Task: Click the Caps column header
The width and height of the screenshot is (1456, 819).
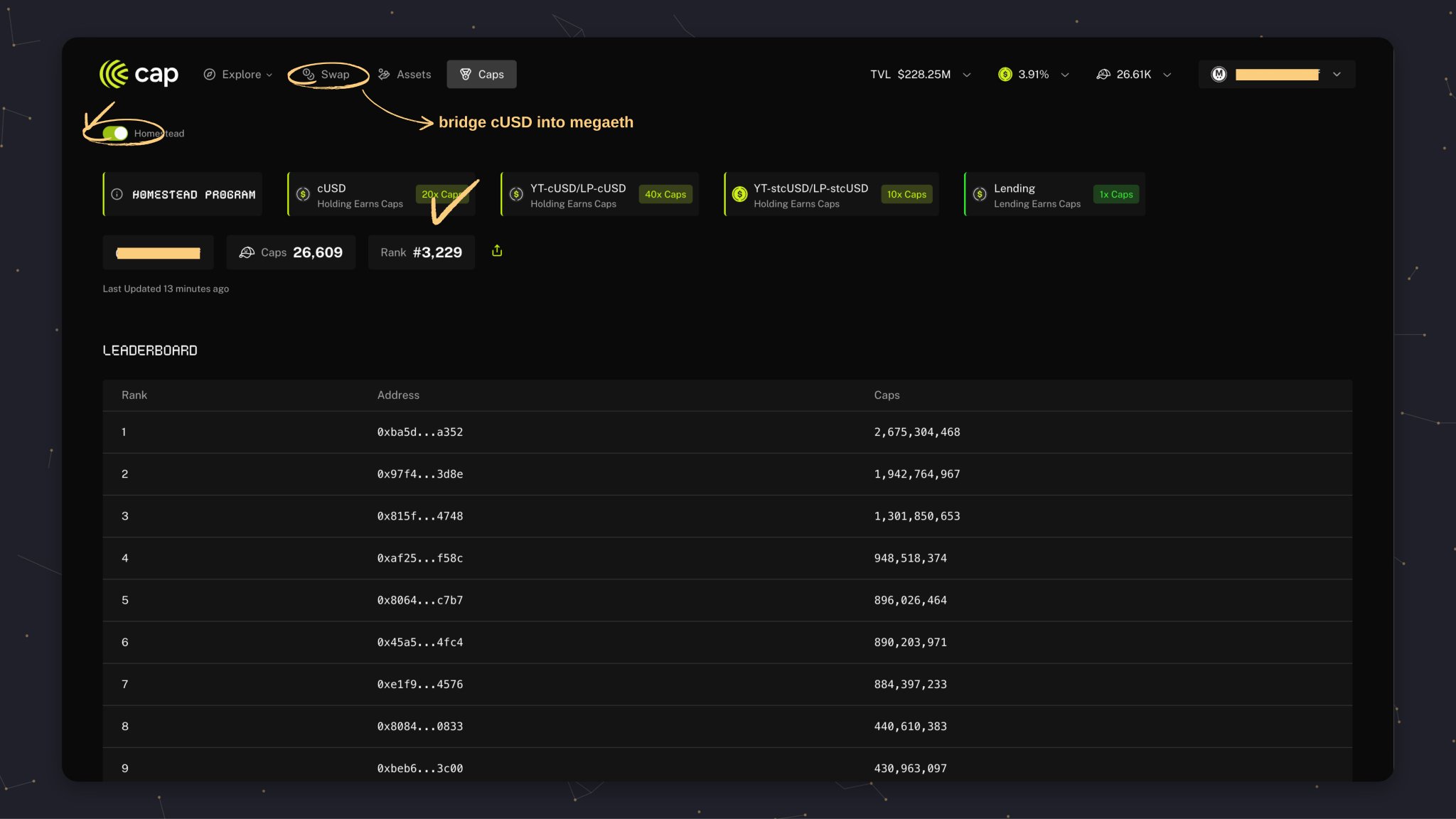Action: [887, 395]
